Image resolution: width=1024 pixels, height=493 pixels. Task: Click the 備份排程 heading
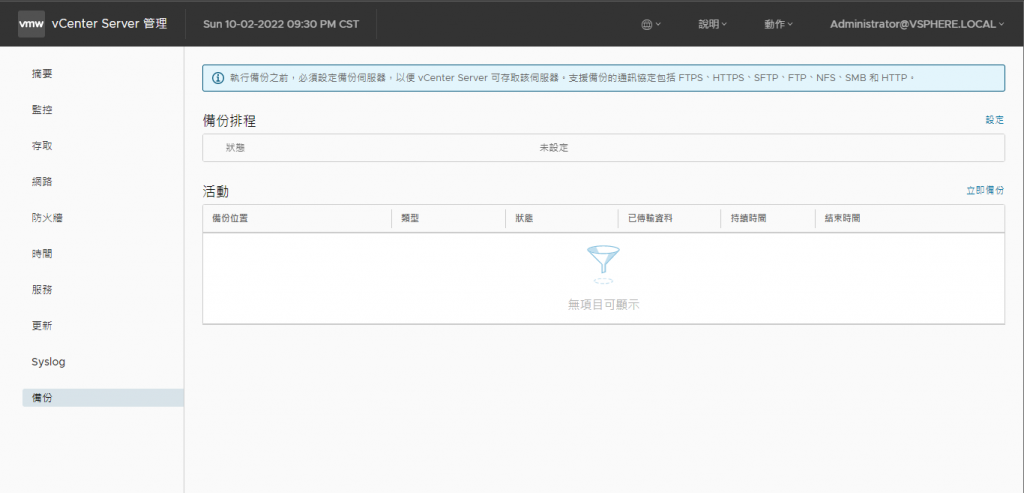point(229,121)
